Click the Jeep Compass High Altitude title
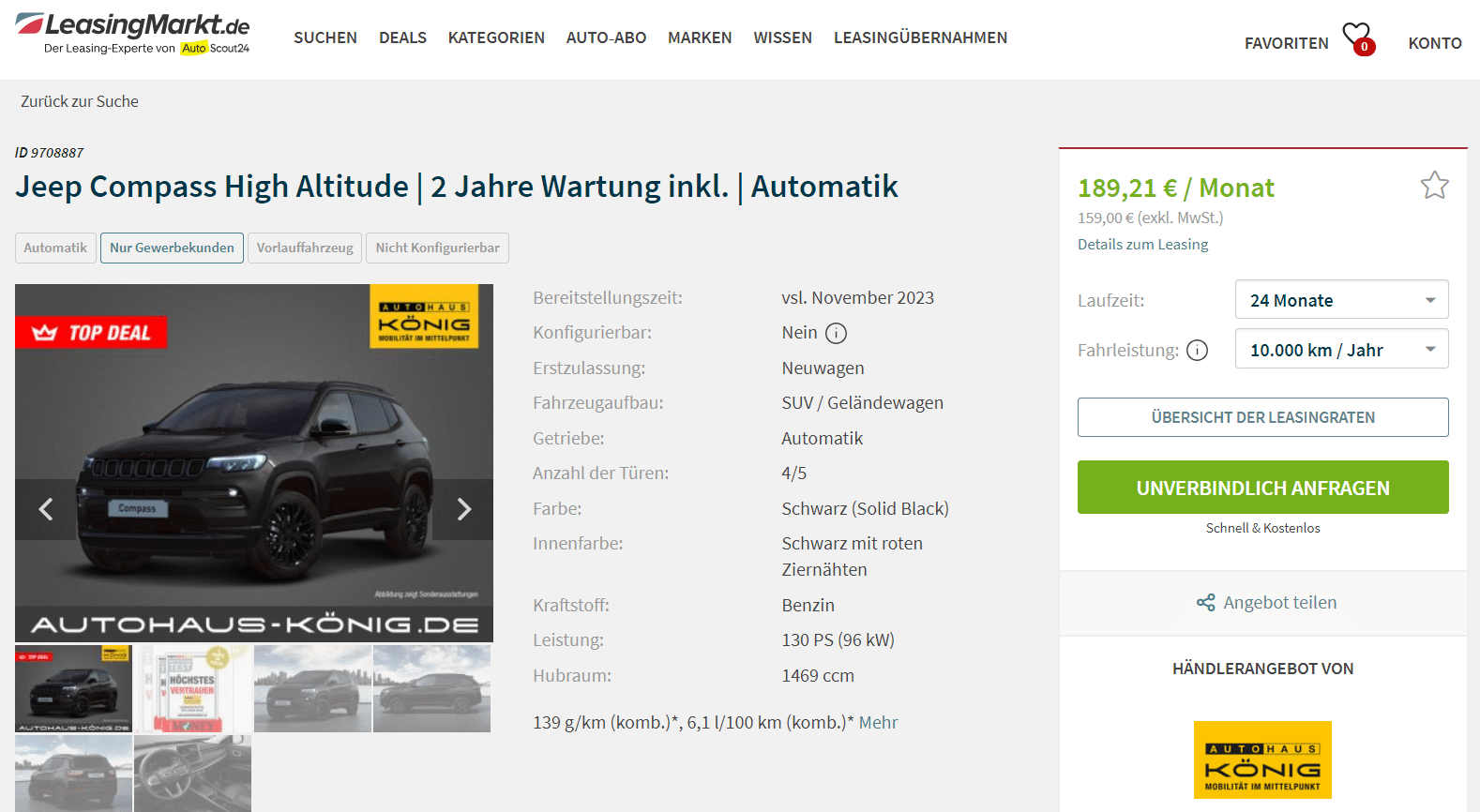The height and width of the screenshot is (812, 1480). point(457,187)
